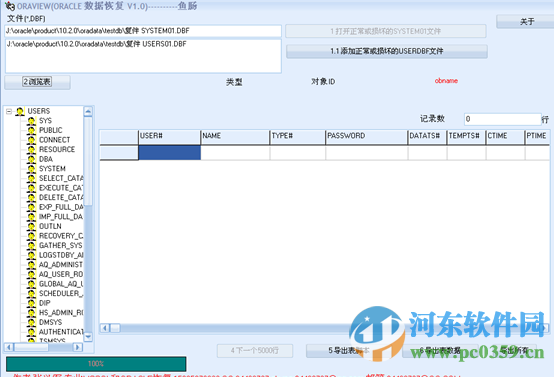
Task: Select AQ_ADMINIST tree entry
Action: click(61, 264)
